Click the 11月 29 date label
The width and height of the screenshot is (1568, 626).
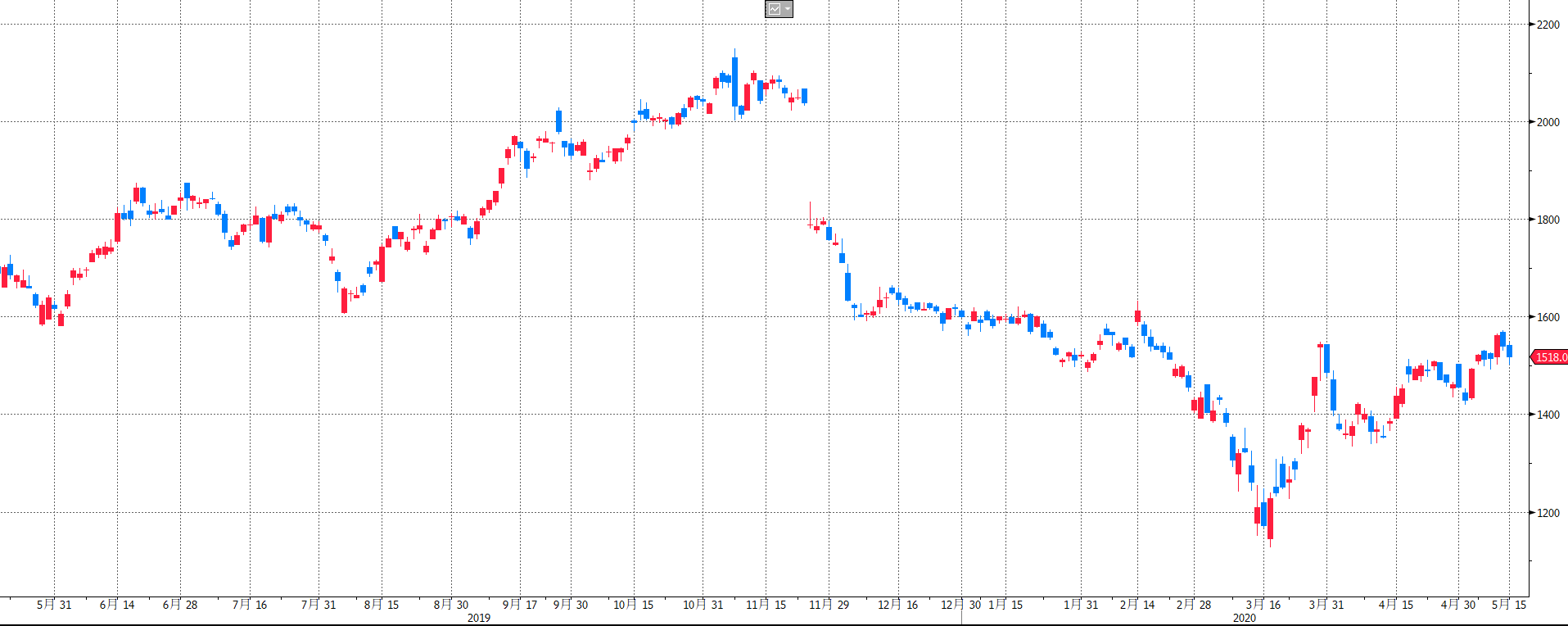coord(829,605)
